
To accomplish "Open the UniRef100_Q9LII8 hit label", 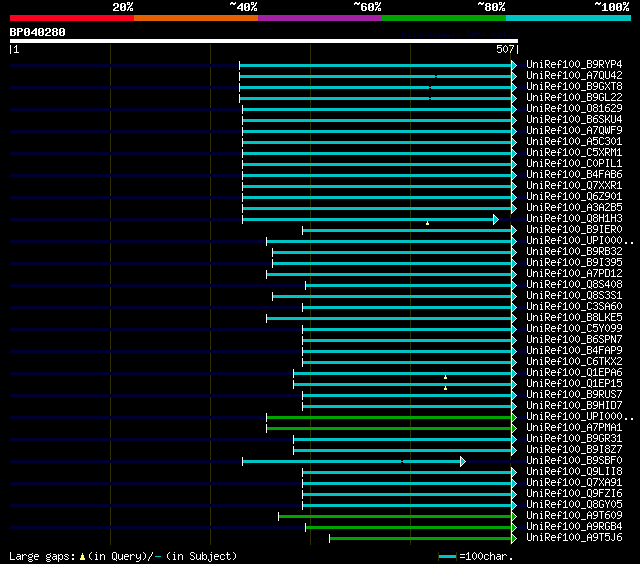I will 574,471.
